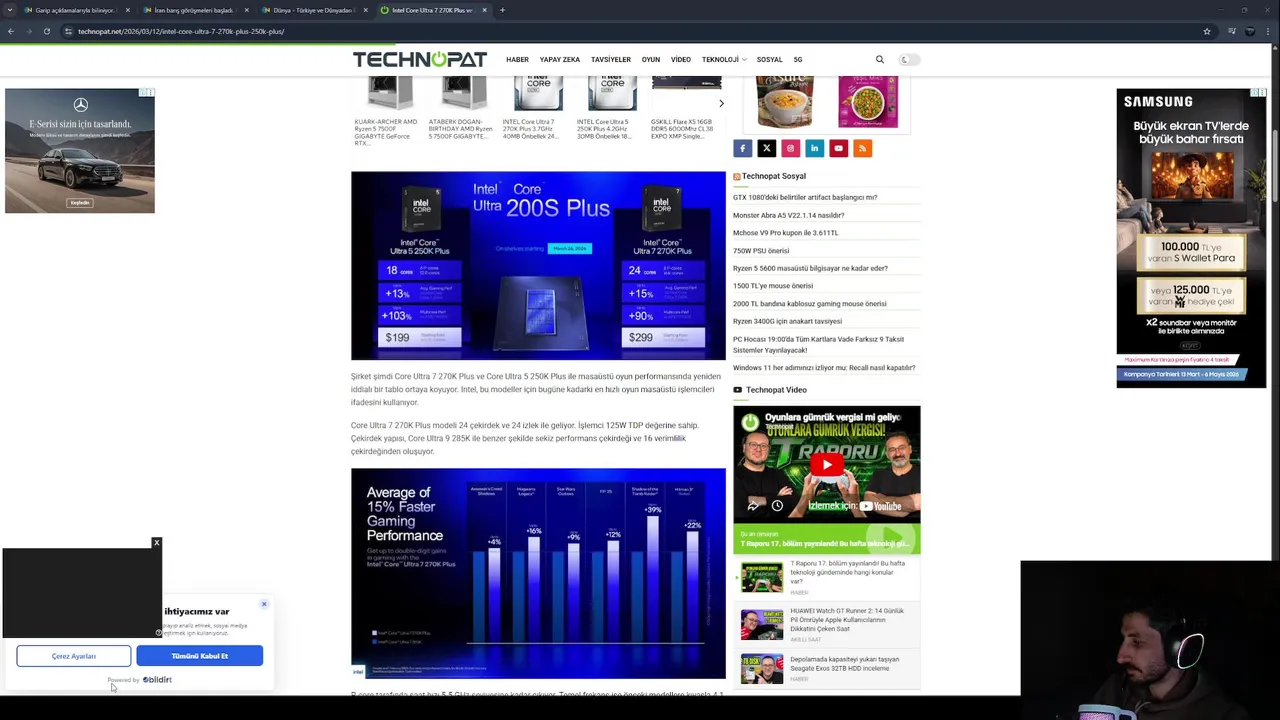Open Chrome three-dot menu
The image size is (1280, 720).
pyautogui.click(x=1270, y=31)
